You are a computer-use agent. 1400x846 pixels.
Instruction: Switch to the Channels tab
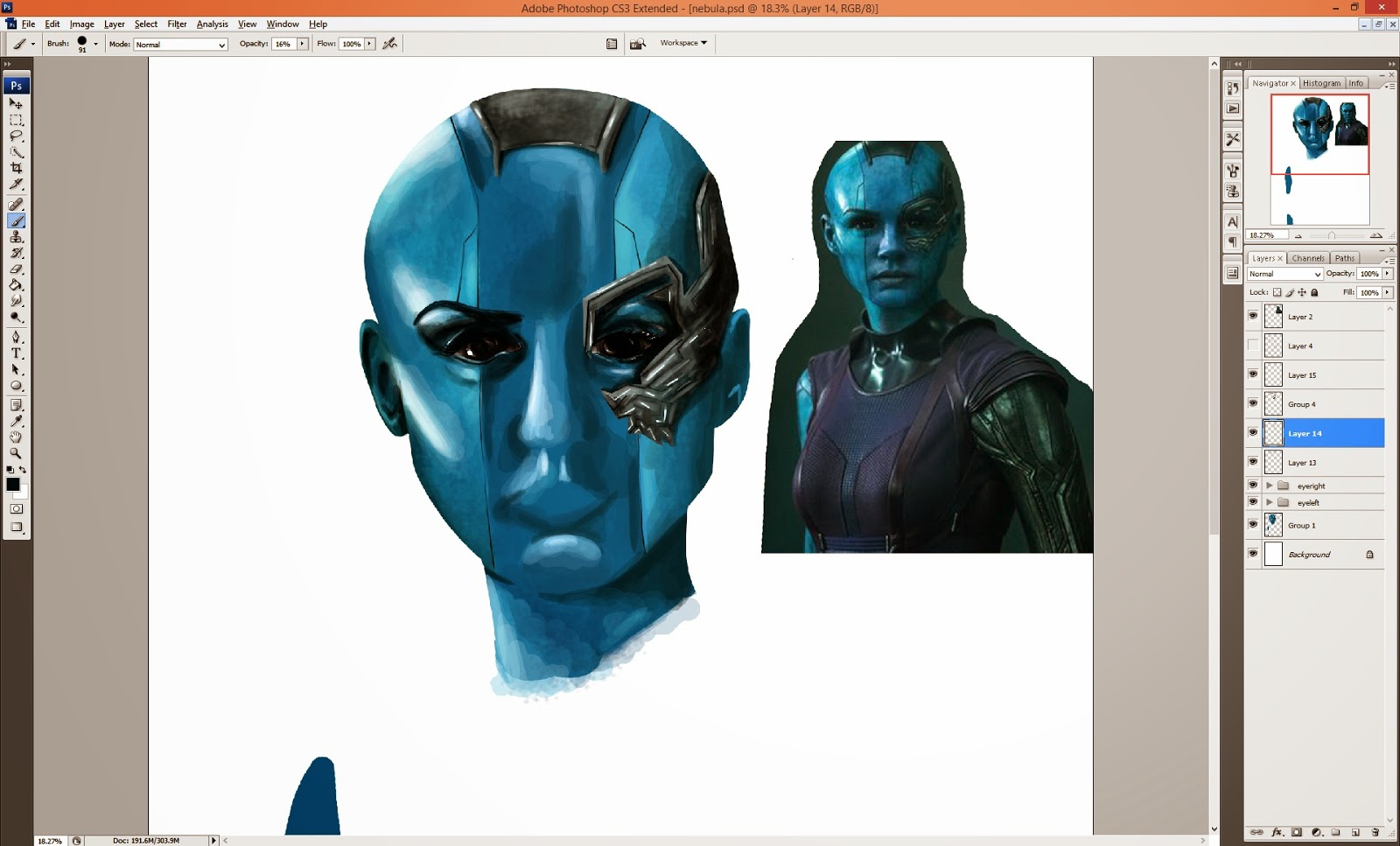coord(1308,258)
